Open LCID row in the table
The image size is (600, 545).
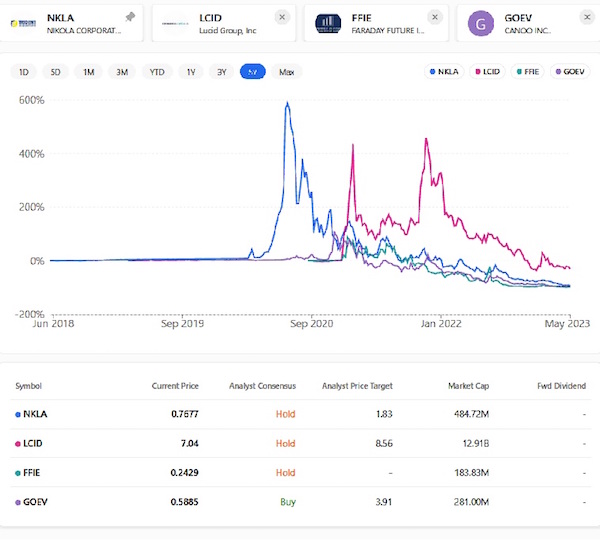(301, 444)
